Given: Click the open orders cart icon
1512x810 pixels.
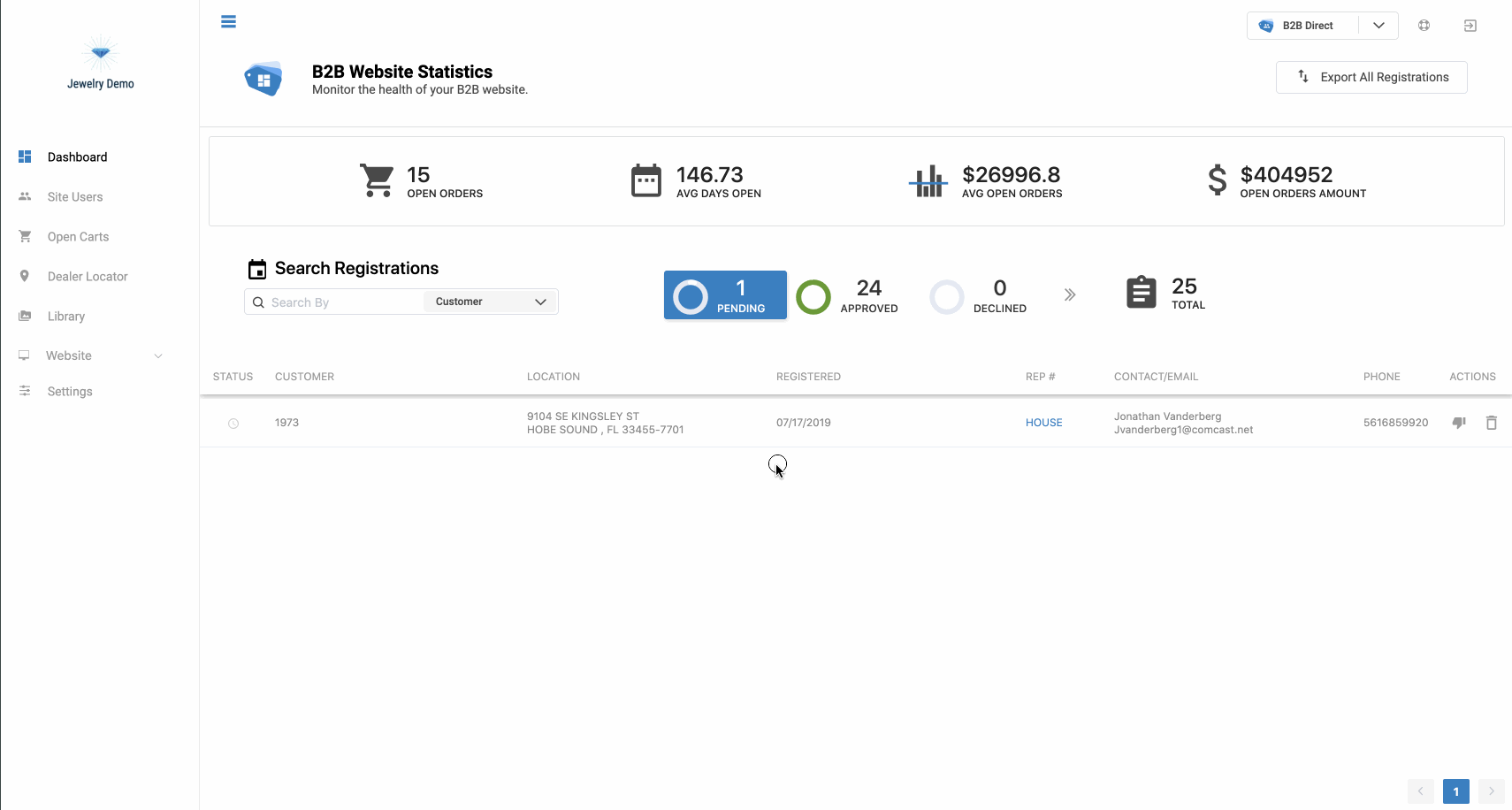Looking at the screenshot, I should click(x=378, y=180).
